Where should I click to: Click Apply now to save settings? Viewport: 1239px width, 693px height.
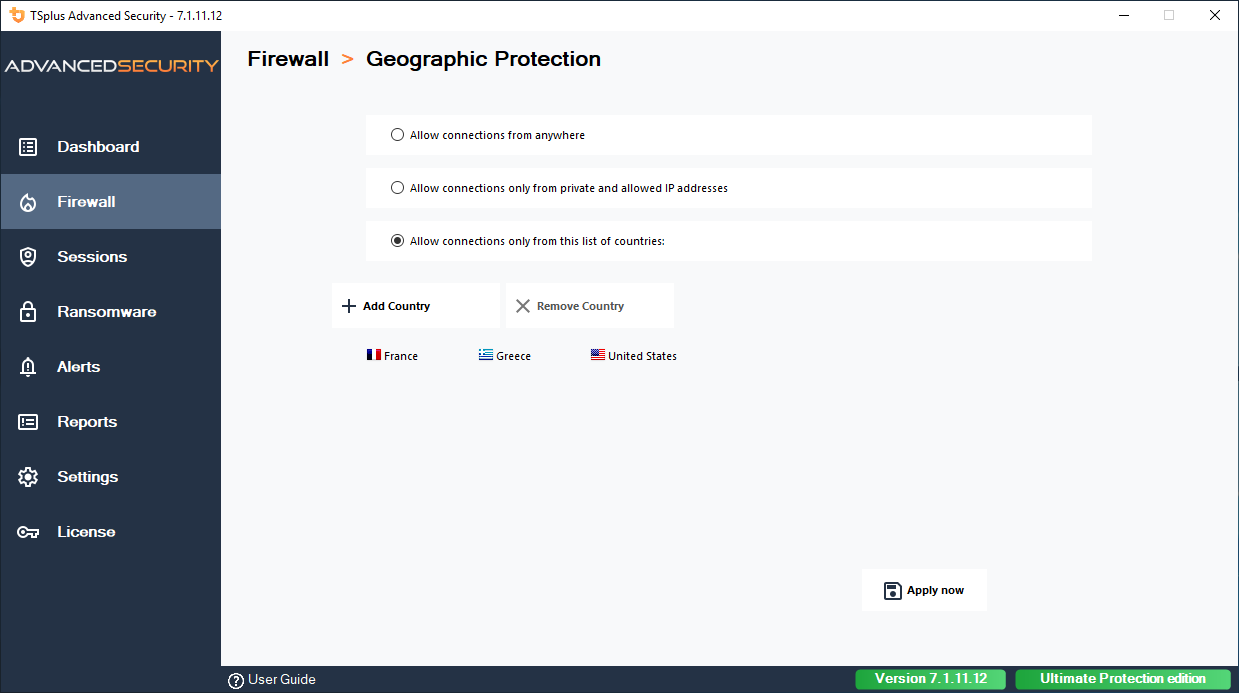click(x=924, y=590)
